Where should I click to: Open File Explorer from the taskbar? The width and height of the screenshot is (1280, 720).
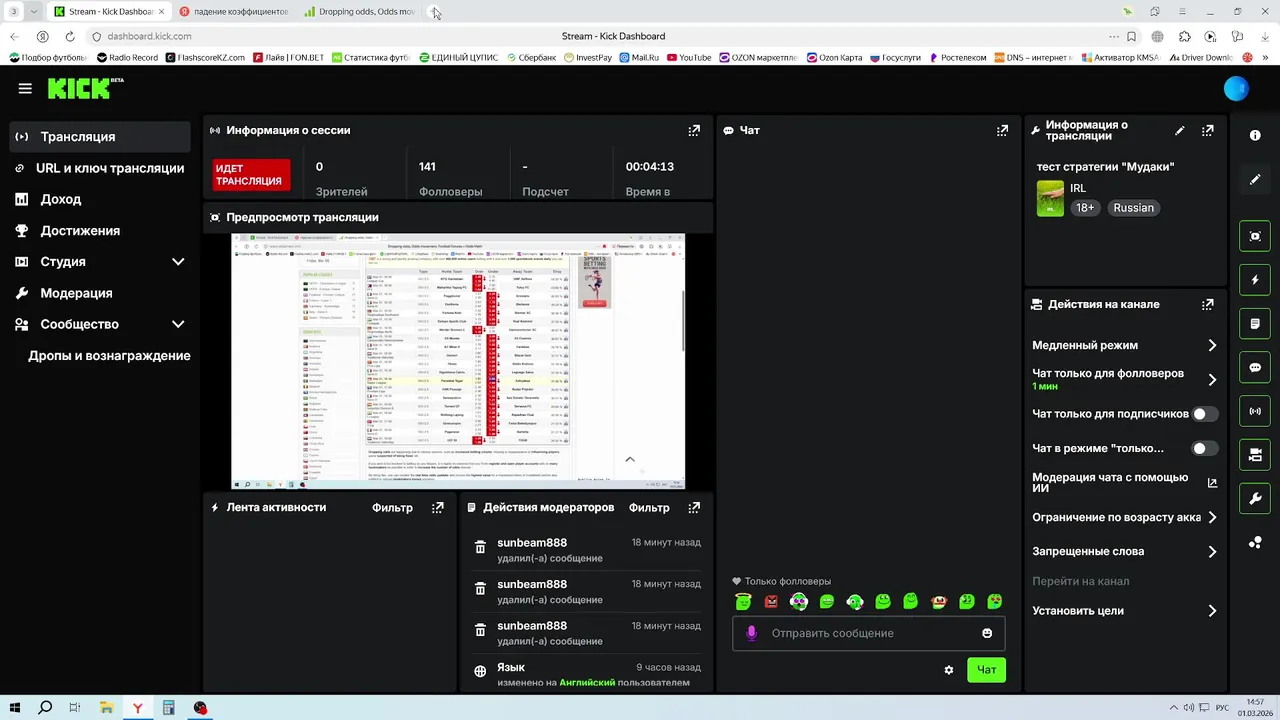click(106, 708)
